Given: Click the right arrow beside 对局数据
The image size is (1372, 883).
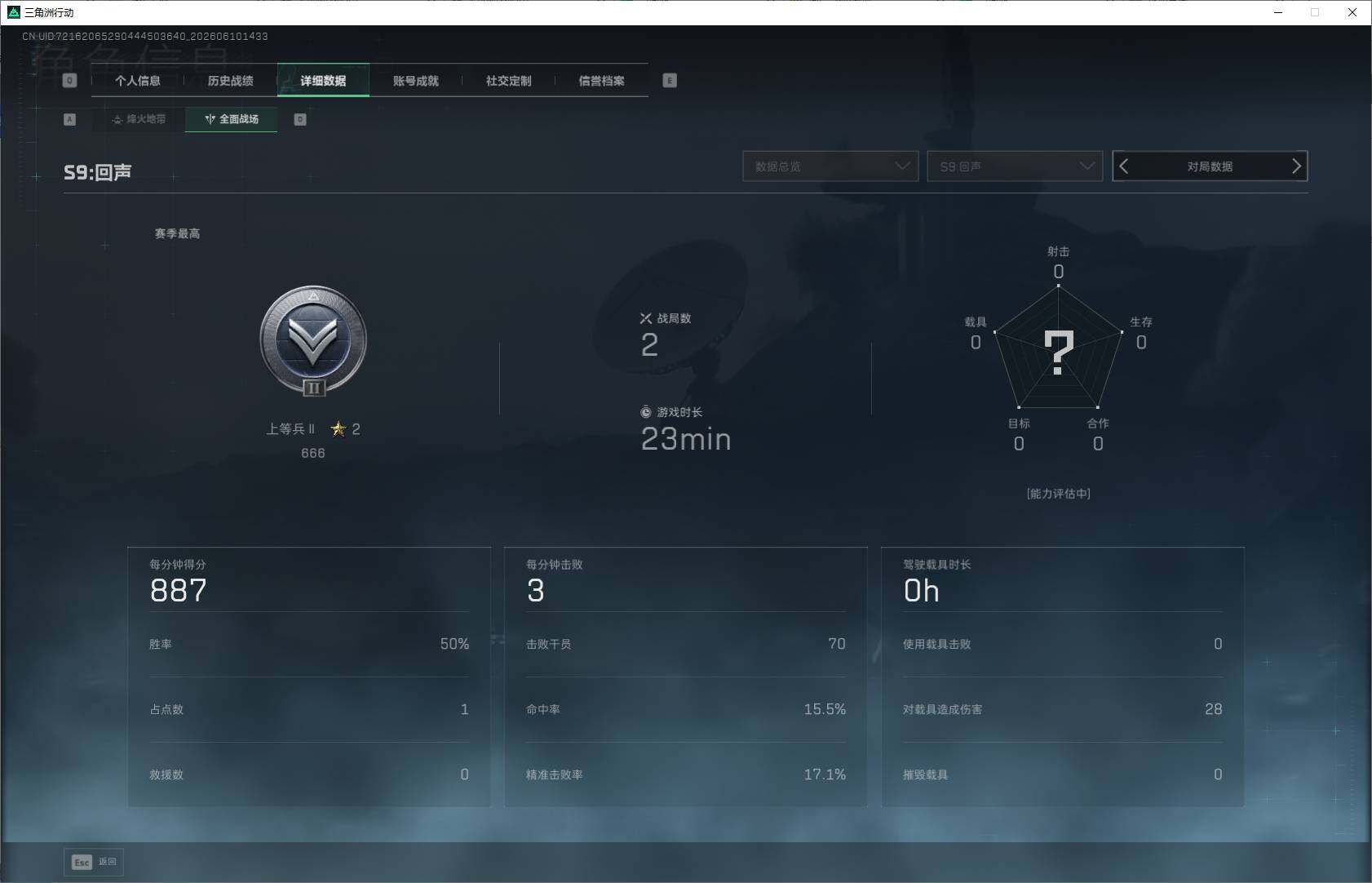Looking at the screenshot, I should pos(1296,166).
